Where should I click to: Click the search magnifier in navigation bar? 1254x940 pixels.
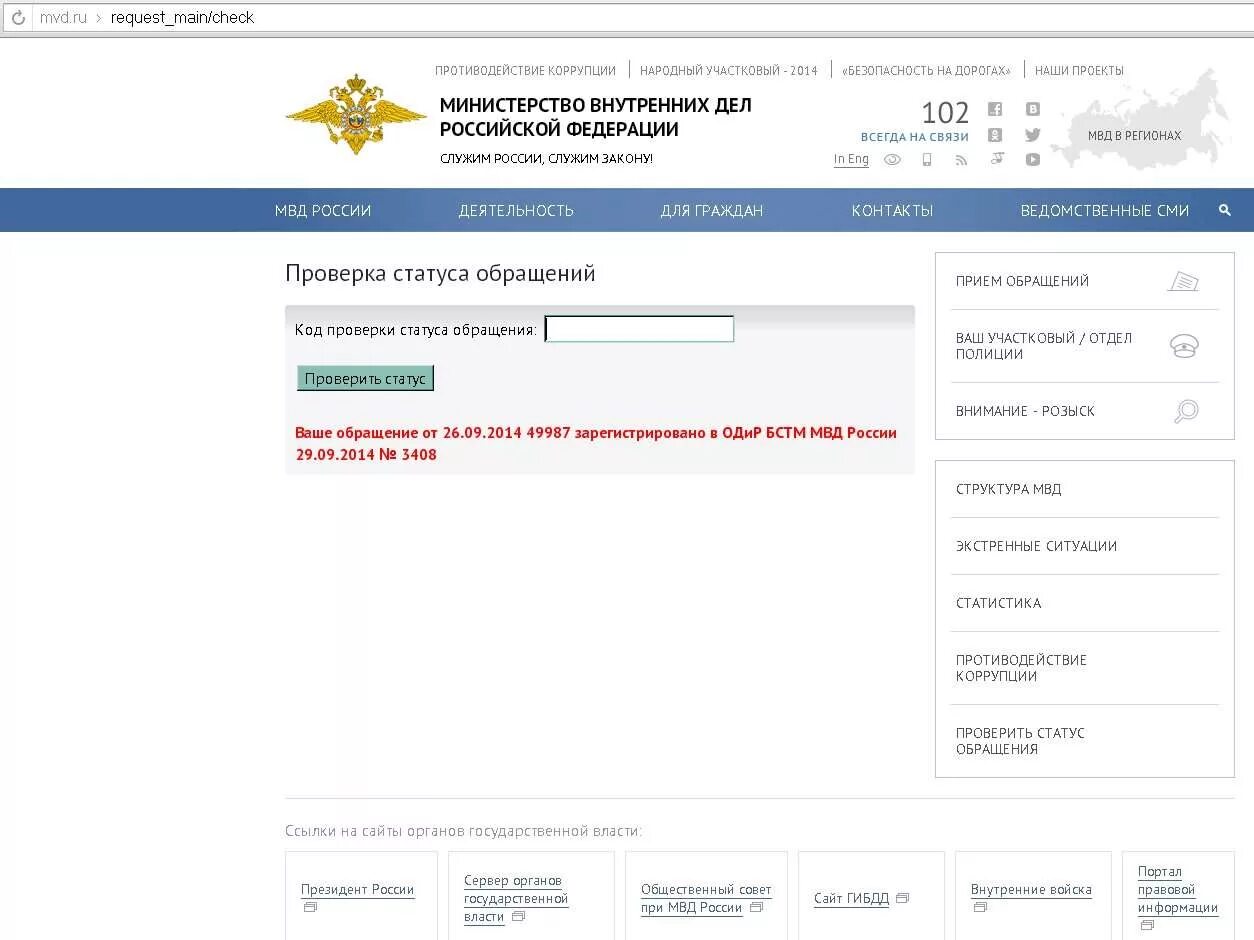(1225, 210)
